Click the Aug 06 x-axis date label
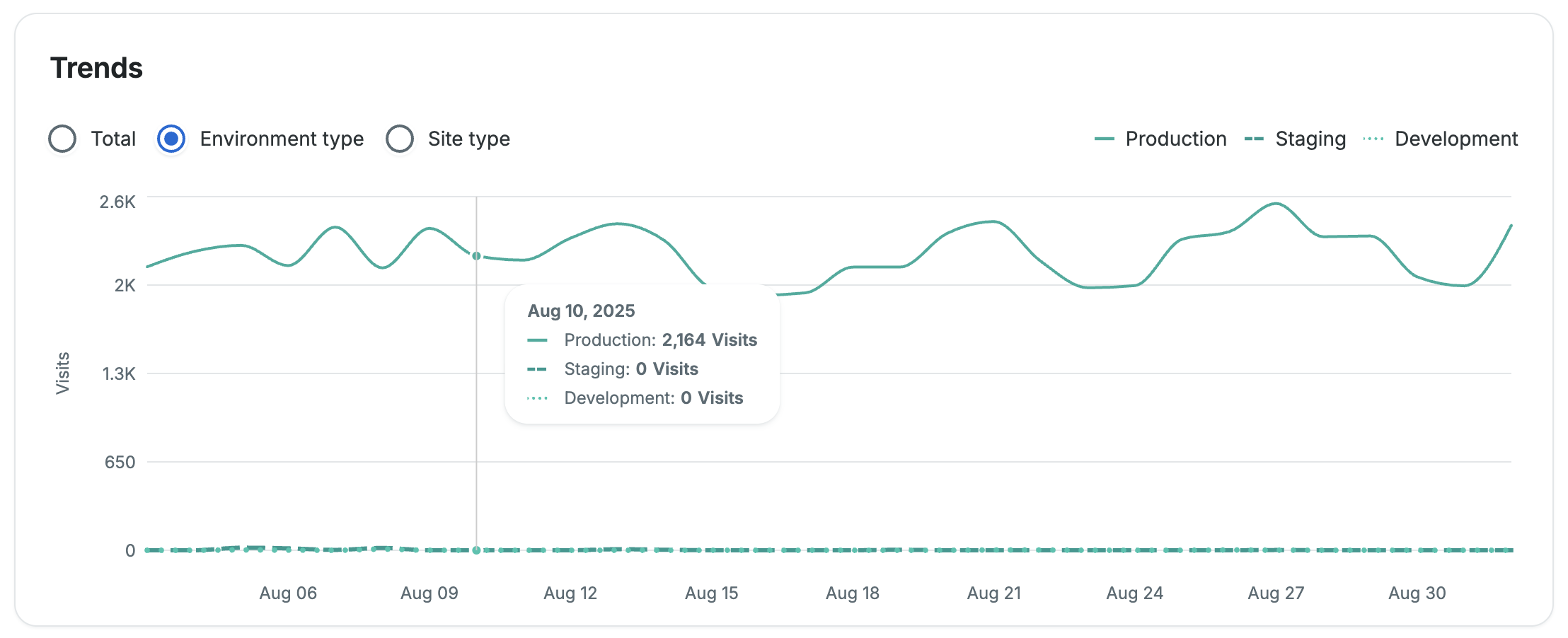Screen dimensions: 1568x638 tap(288, 593)
